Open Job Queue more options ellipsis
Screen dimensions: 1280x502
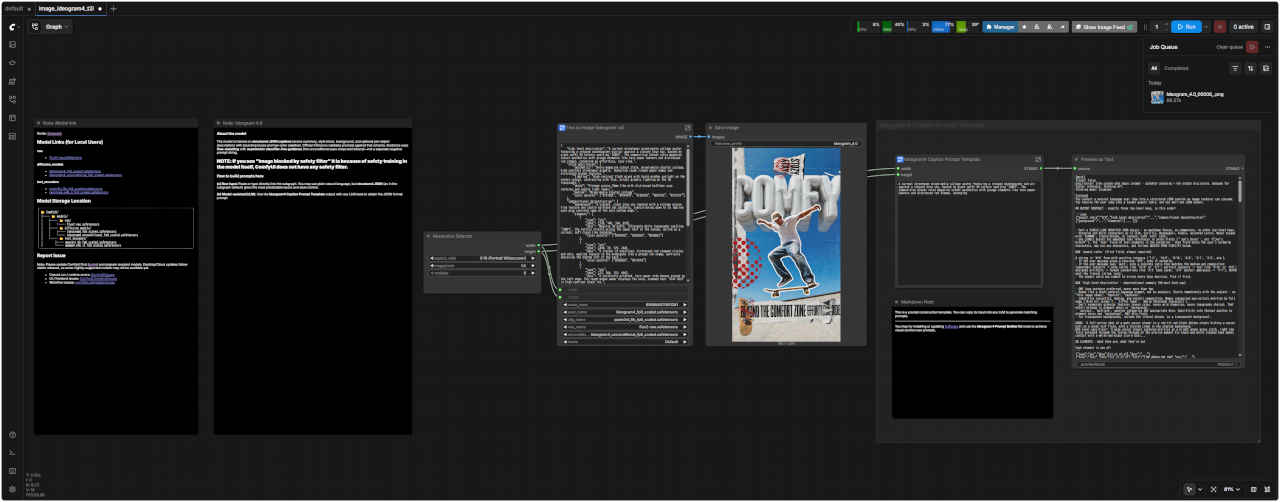tap(1267, 47)
